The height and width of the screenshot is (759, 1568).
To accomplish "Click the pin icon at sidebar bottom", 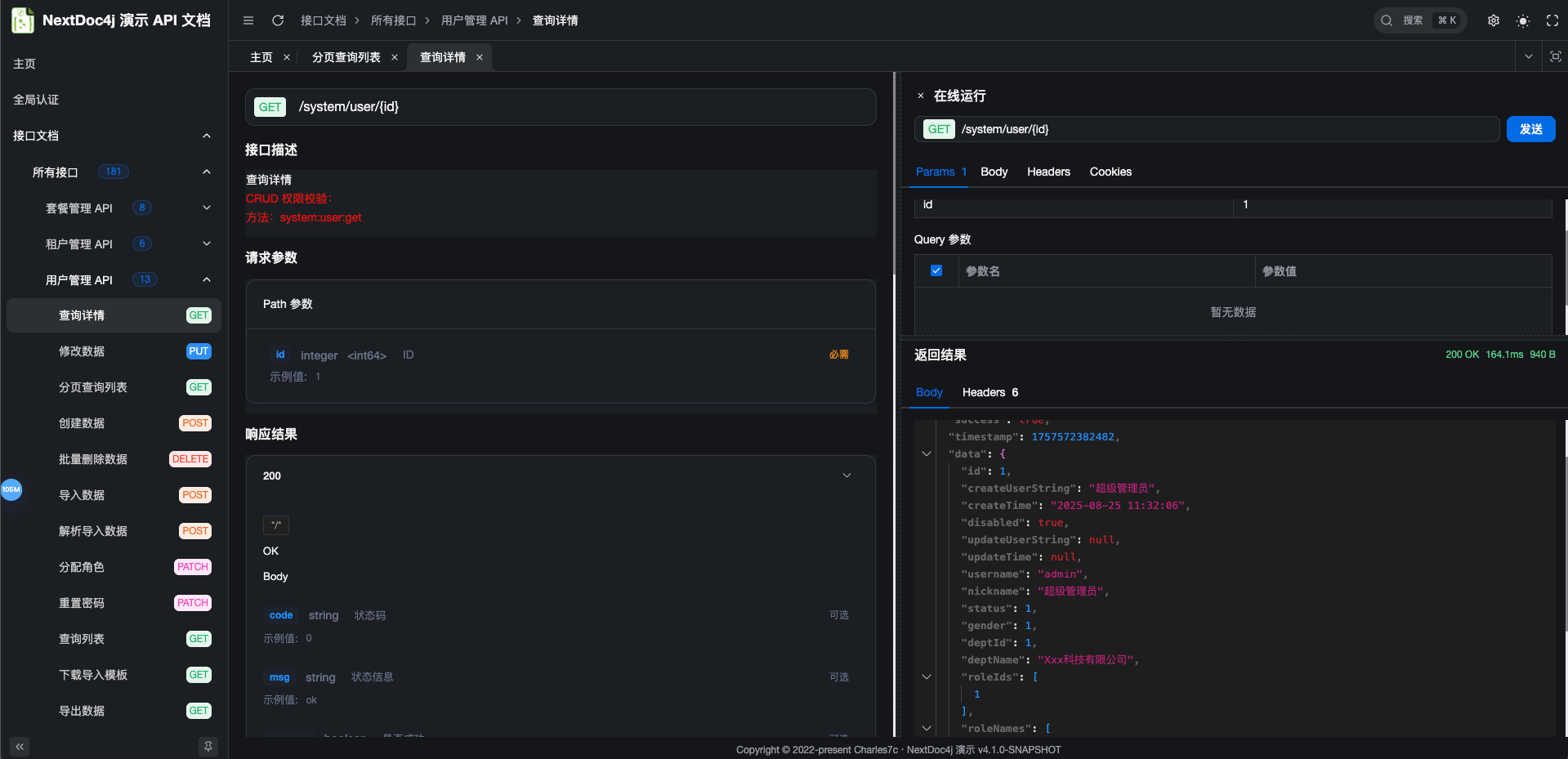I will pos(208,746).
